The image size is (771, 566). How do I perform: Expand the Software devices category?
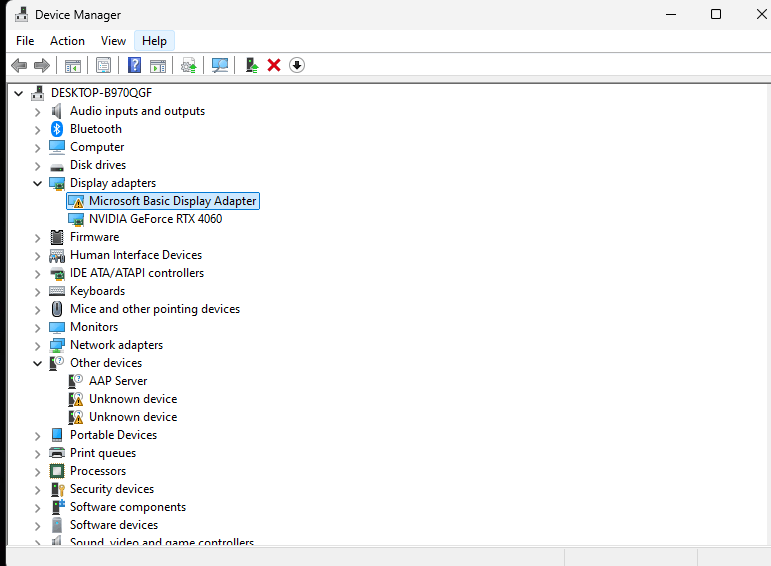click(x=37, y=526)
